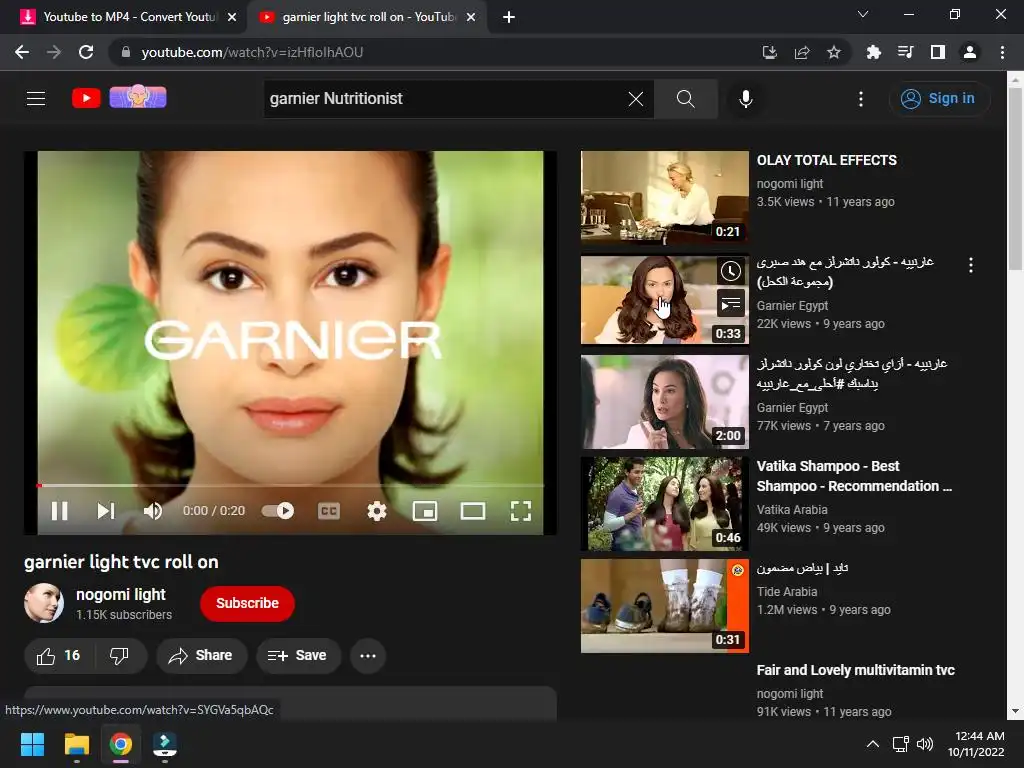Close the garnier light tvc tab
Viewport: 1024px width, 768px height.
(x=471, y=17)
